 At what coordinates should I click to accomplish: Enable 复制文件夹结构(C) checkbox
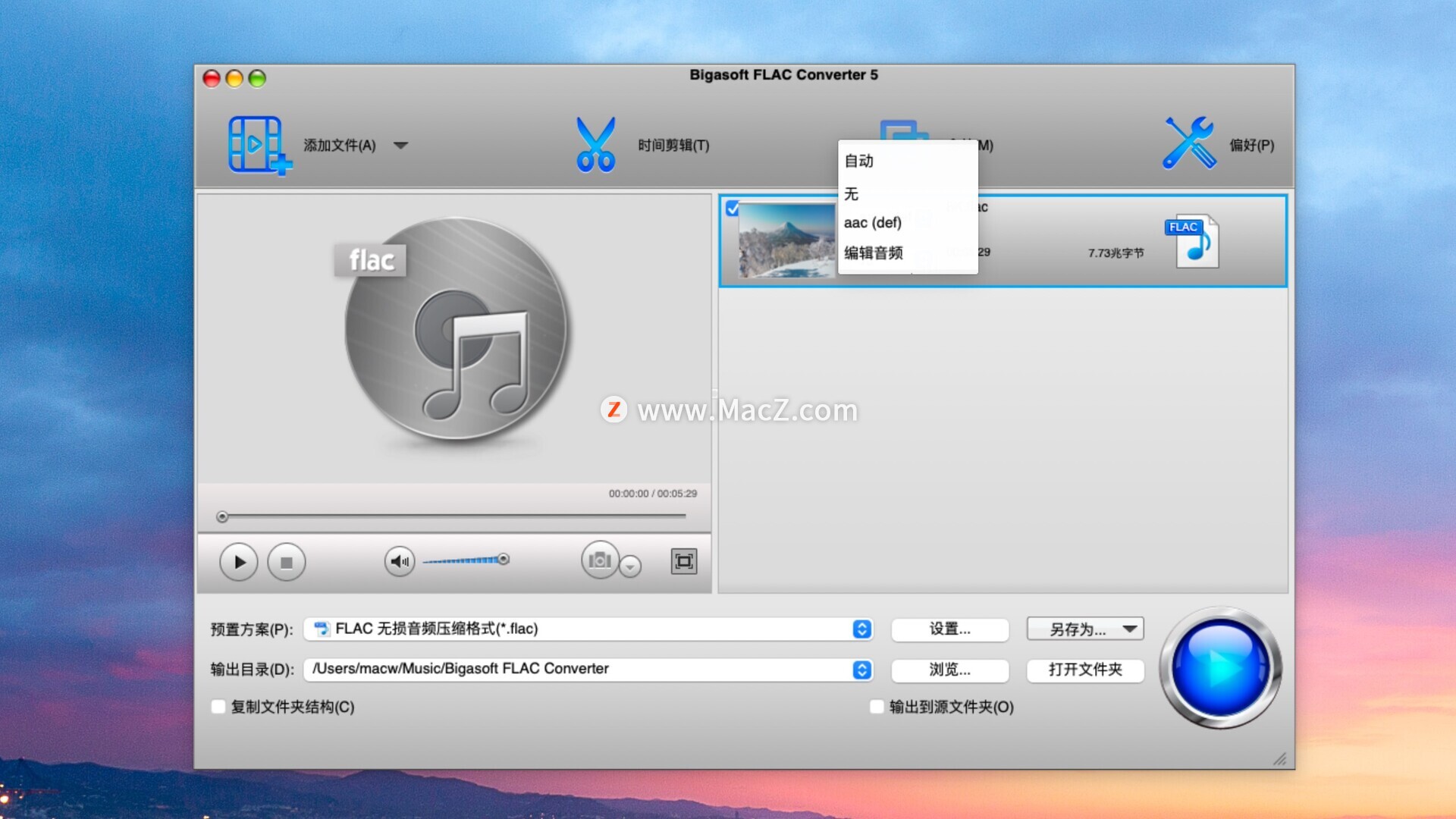pyautogui.click(x=218, y=707)
